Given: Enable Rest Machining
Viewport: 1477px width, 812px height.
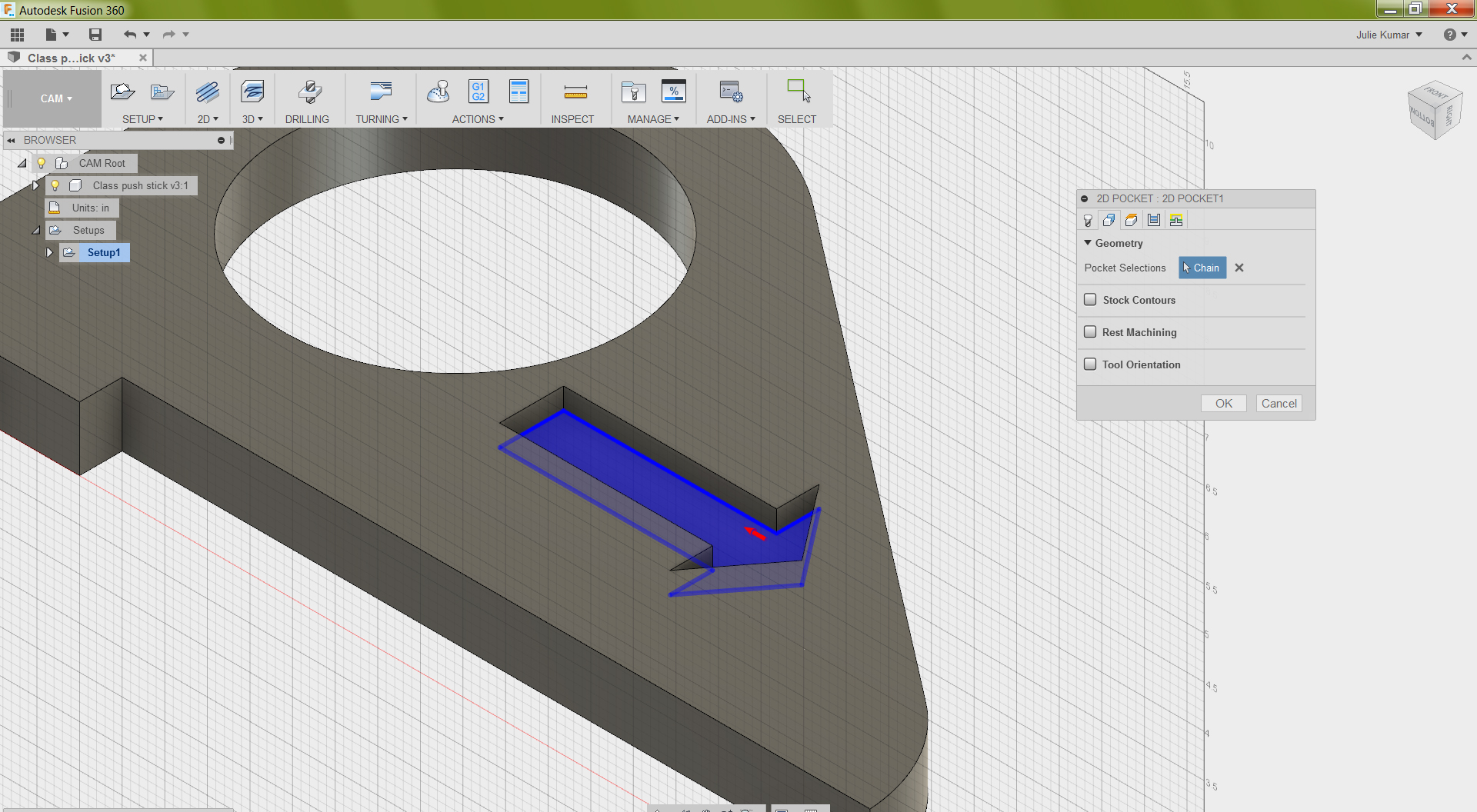Looking at the screenshot, I should coord(1090,331).
